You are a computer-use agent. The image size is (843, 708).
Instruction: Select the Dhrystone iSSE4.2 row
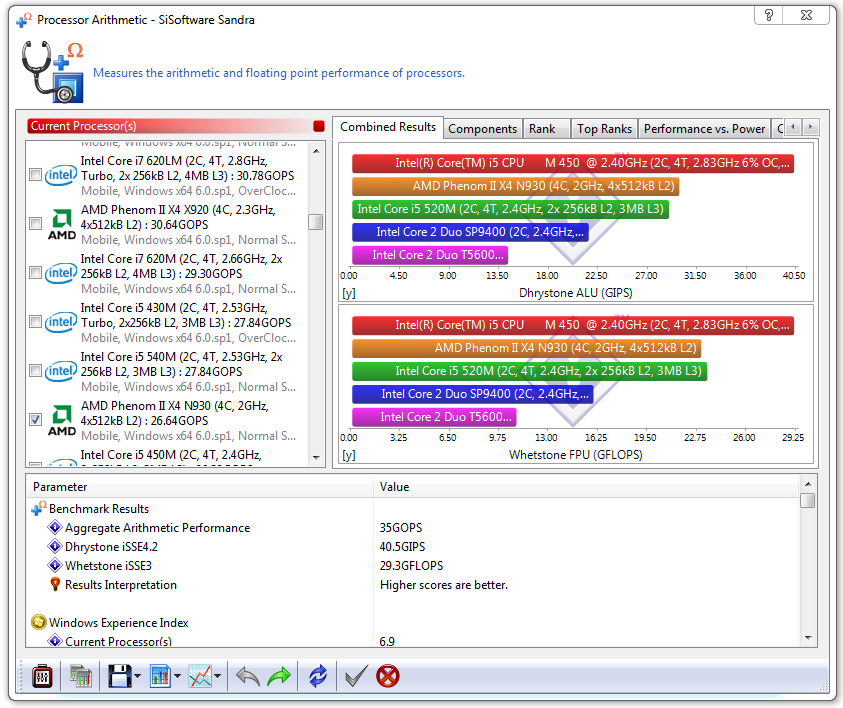pos(414,547)
